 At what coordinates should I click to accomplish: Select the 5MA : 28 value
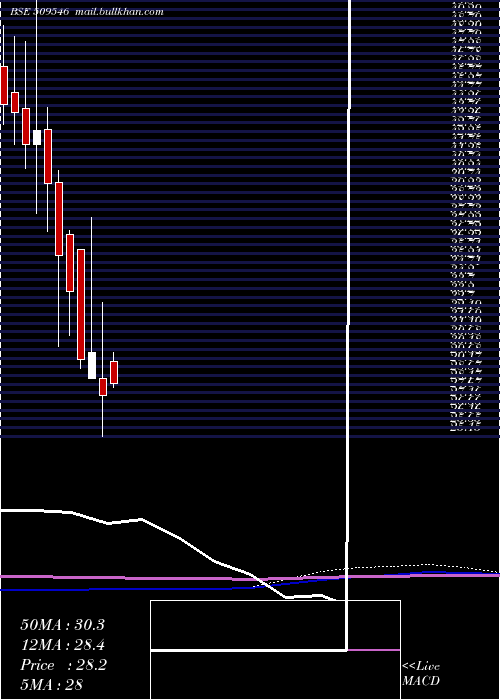click(52, 685)
